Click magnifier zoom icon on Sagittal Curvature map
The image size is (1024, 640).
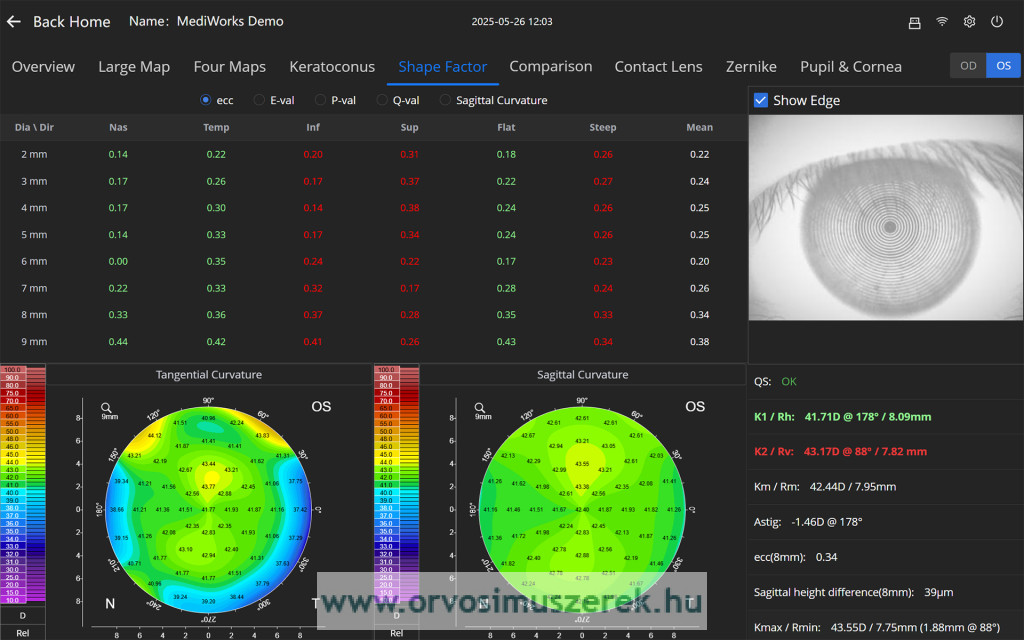click(x=480, y=407)
